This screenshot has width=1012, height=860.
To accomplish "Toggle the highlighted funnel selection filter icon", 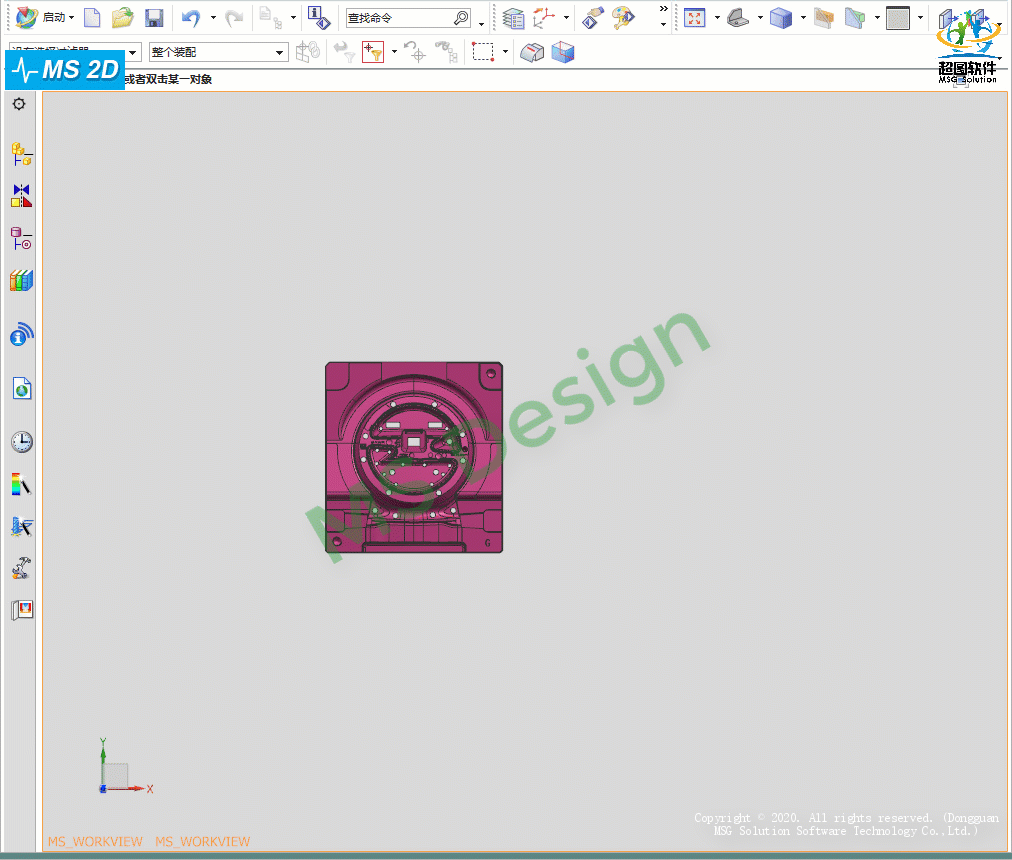I will click(x=373, y=52).
